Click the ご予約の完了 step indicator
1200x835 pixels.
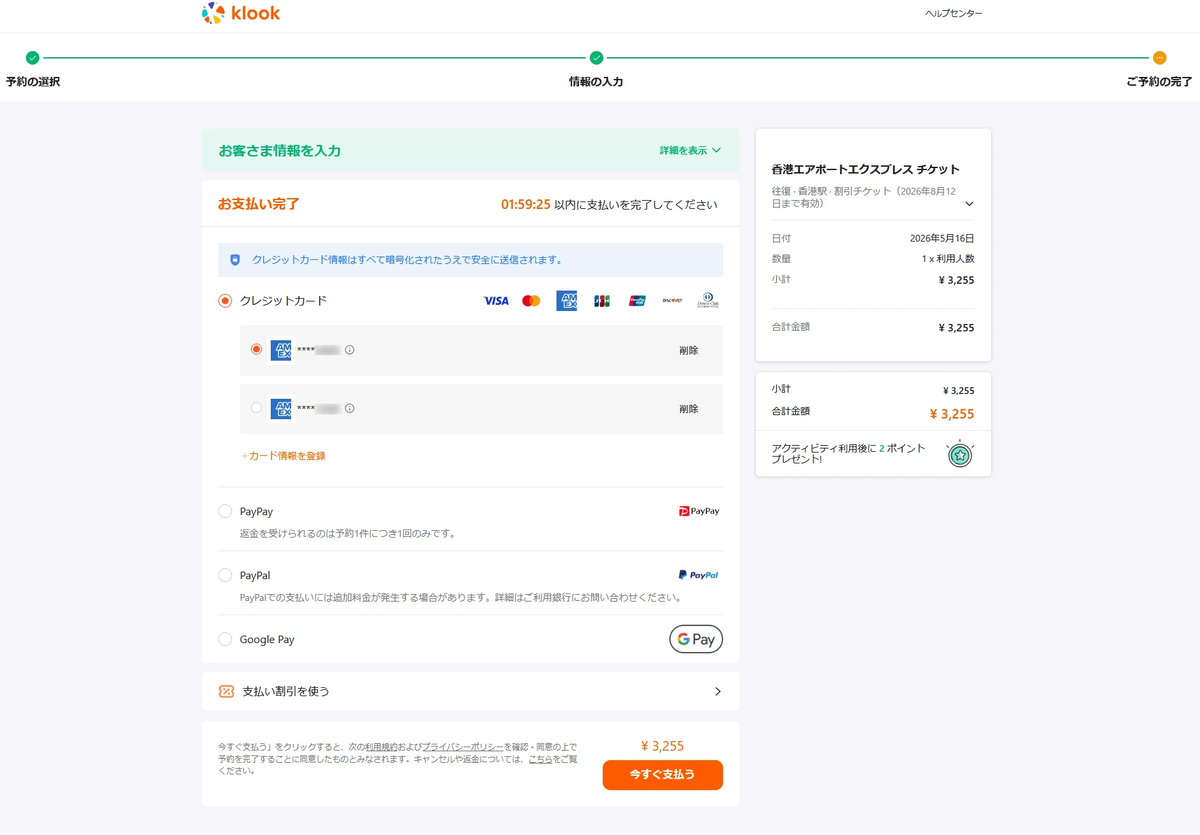(1159, 58)
